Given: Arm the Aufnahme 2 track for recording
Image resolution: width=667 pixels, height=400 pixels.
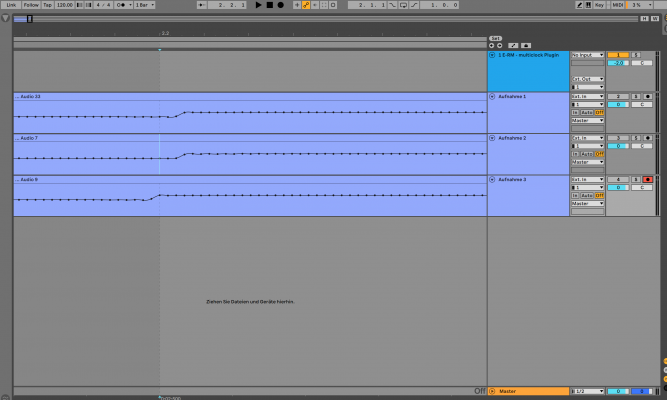Looking at the screenshot, I should click(647, 138).
